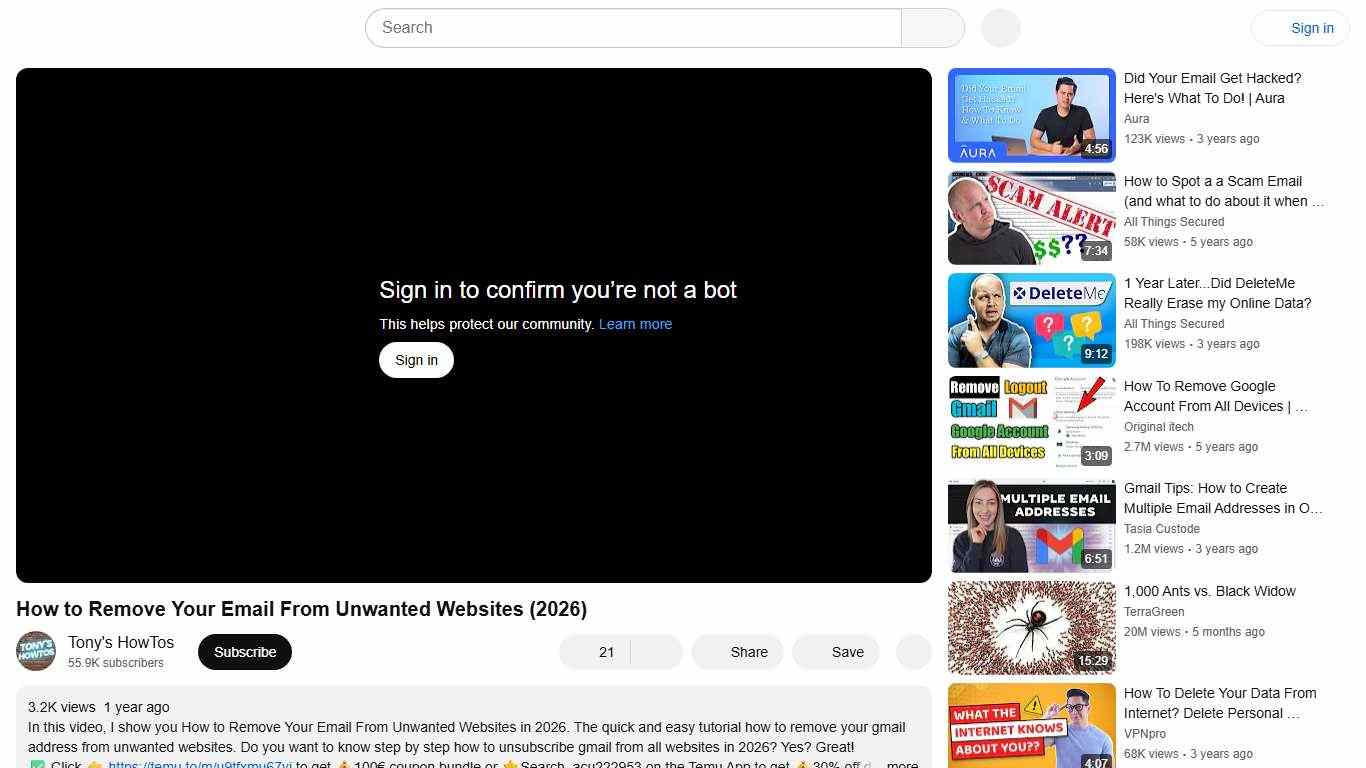Screen dimensions: 1366x768
Task: Subscribe to Tony's HowTos channel
Action: click(244, 651)
